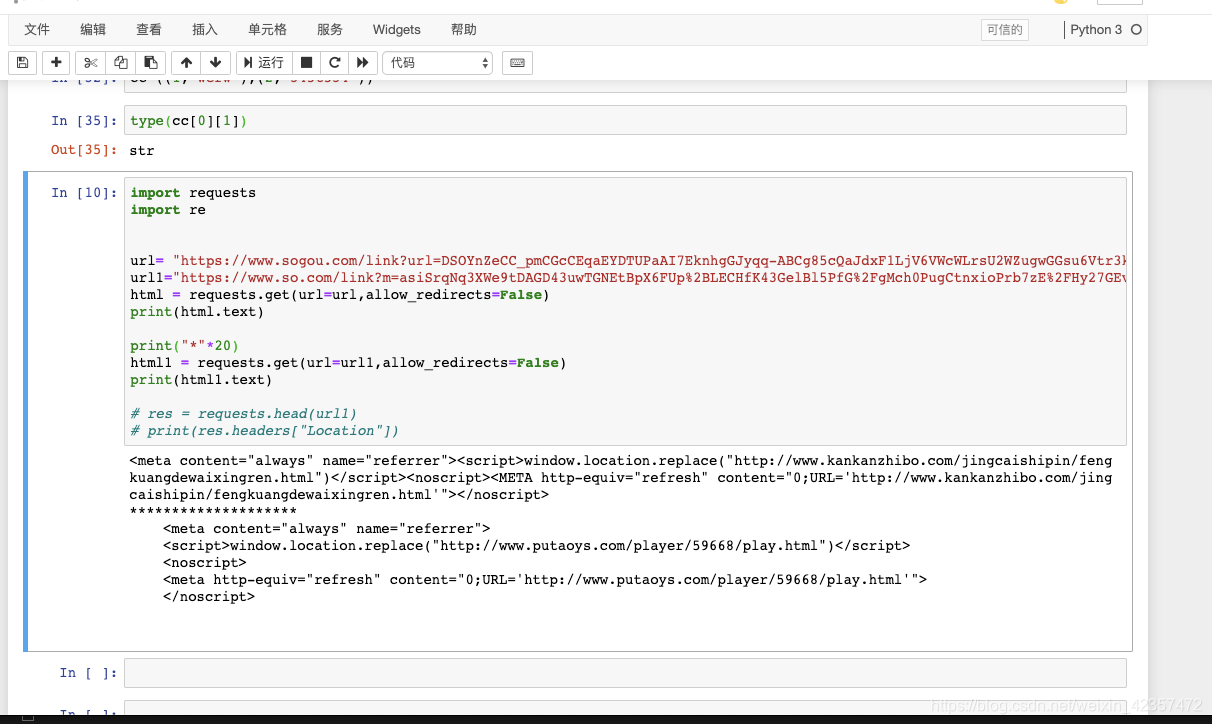Click the empty In [ ] prompt label
Viewport: 1212px width, 724px height.
click(88, 673)
